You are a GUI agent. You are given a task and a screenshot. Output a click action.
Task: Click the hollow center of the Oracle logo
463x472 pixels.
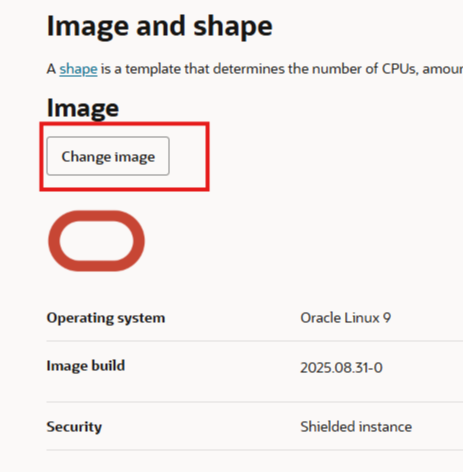point(96,241)
